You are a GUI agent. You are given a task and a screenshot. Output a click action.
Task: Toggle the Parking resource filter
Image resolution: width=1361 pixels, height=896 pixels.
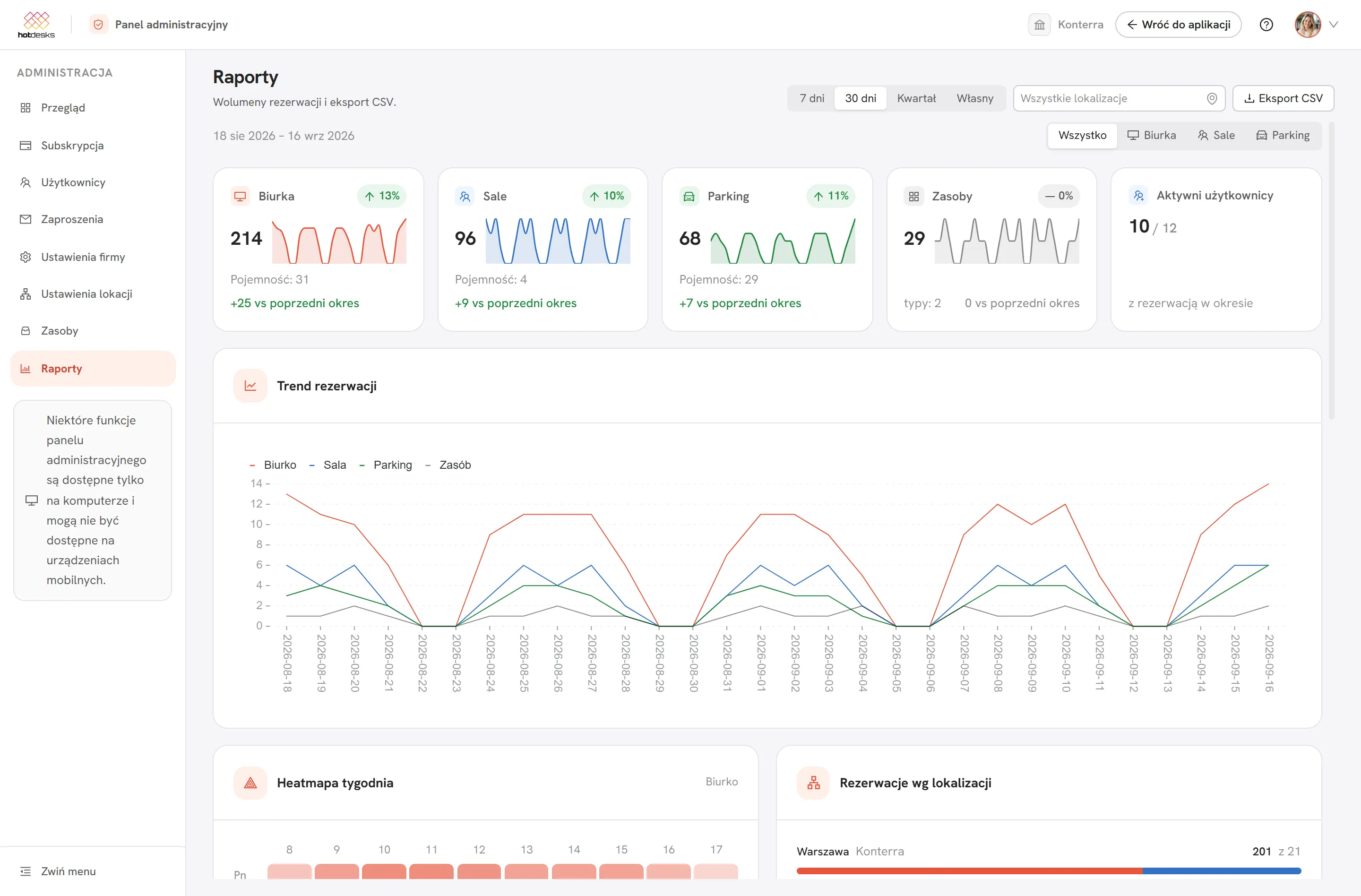(x=1283, y=136)
